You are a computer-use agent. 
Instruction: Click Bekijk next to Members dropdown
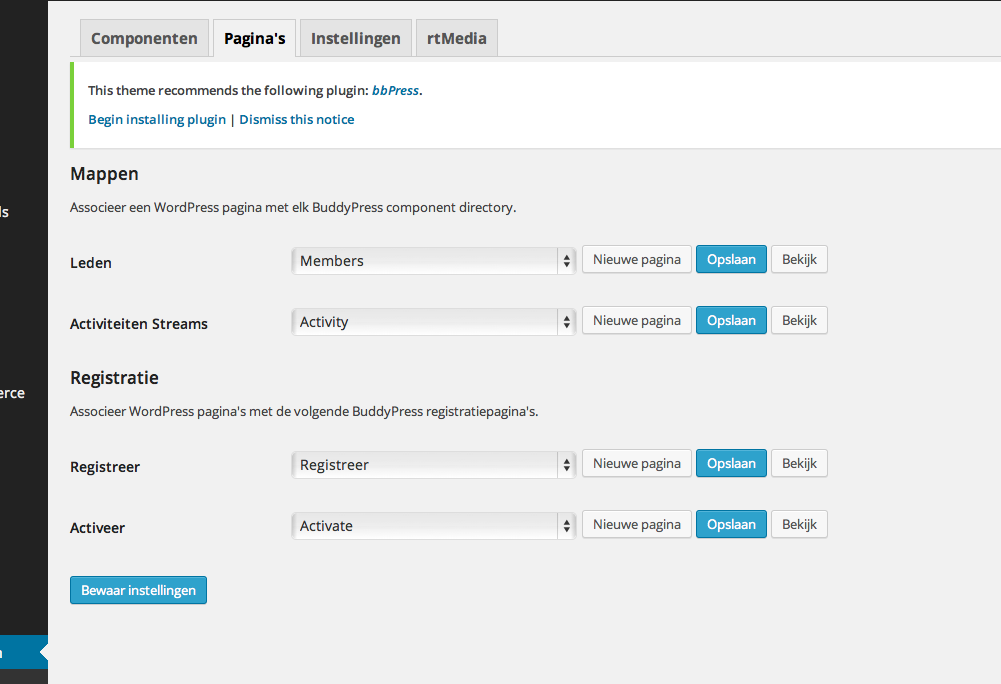(x=799, y=260)
